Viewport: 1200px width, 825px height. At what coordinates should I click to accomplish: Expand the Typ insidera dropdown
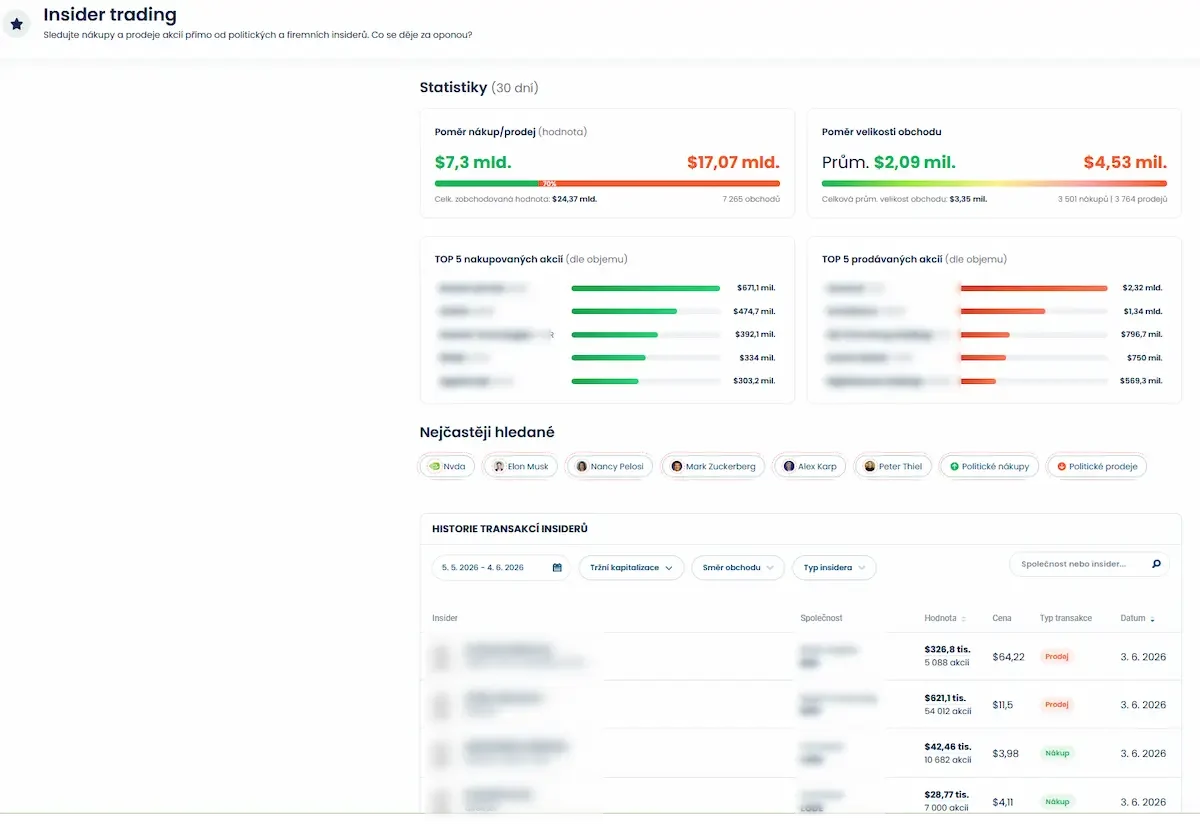834,568
